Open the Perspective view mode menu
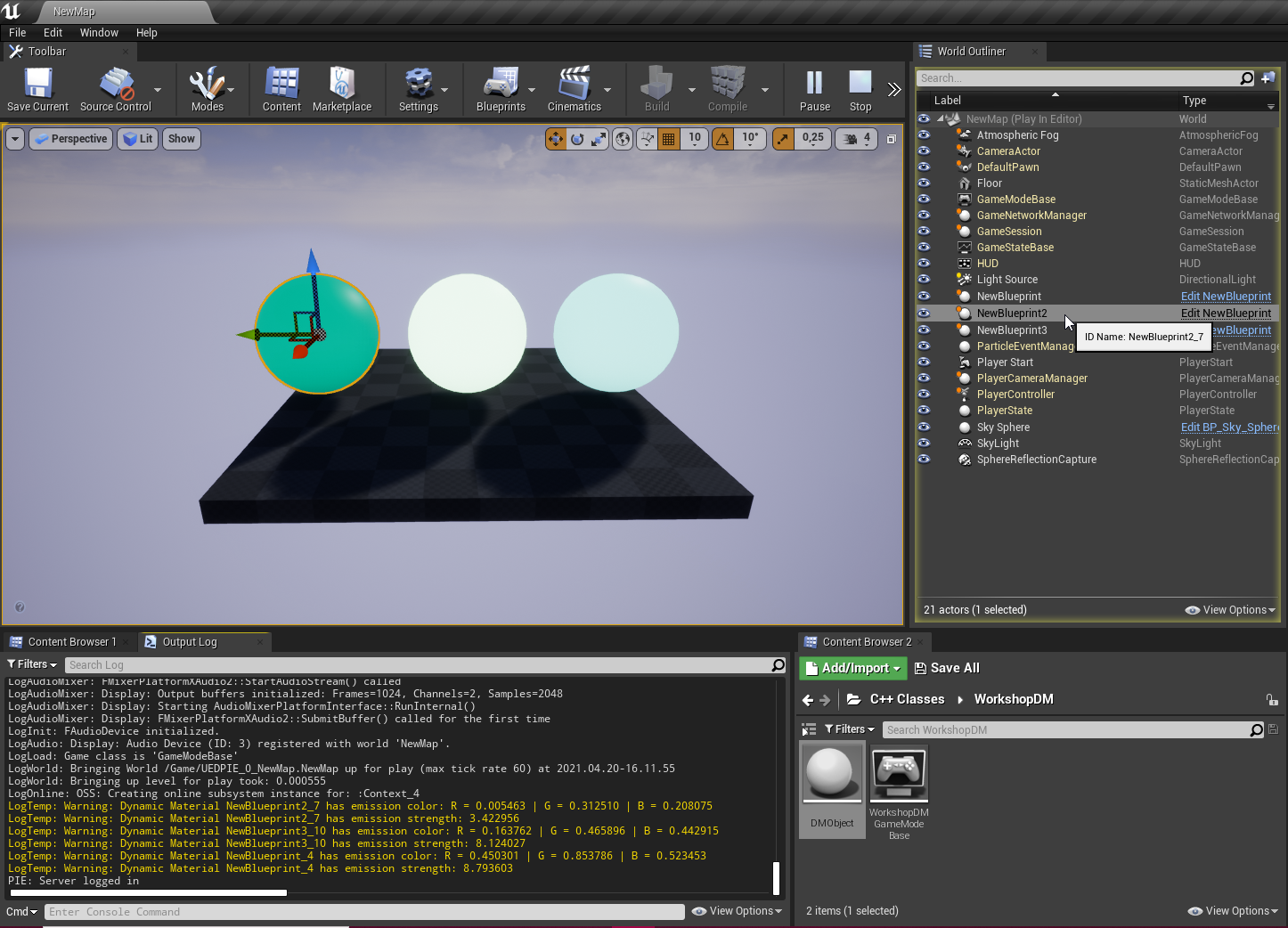Viewport: 1288px width, 928px height. tap(71, 139)
